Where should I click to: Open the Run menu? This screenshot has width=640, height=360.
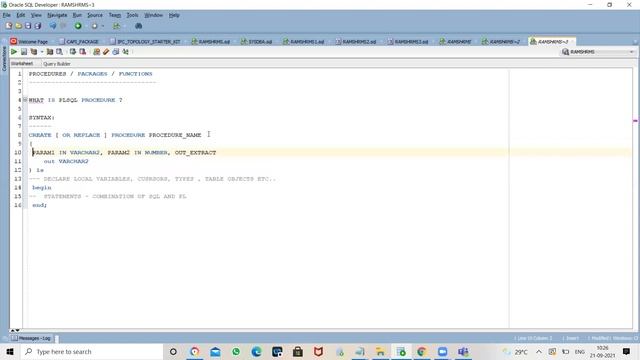[77, 15]
